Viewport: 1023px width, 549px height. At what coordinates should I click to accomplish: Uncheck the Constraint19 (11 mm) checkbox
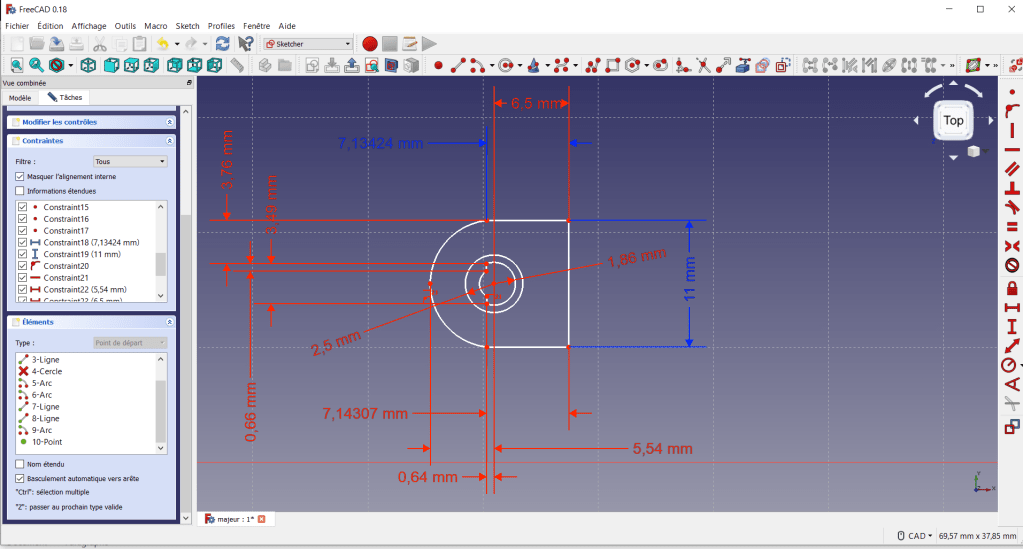(x=23, y=254)
